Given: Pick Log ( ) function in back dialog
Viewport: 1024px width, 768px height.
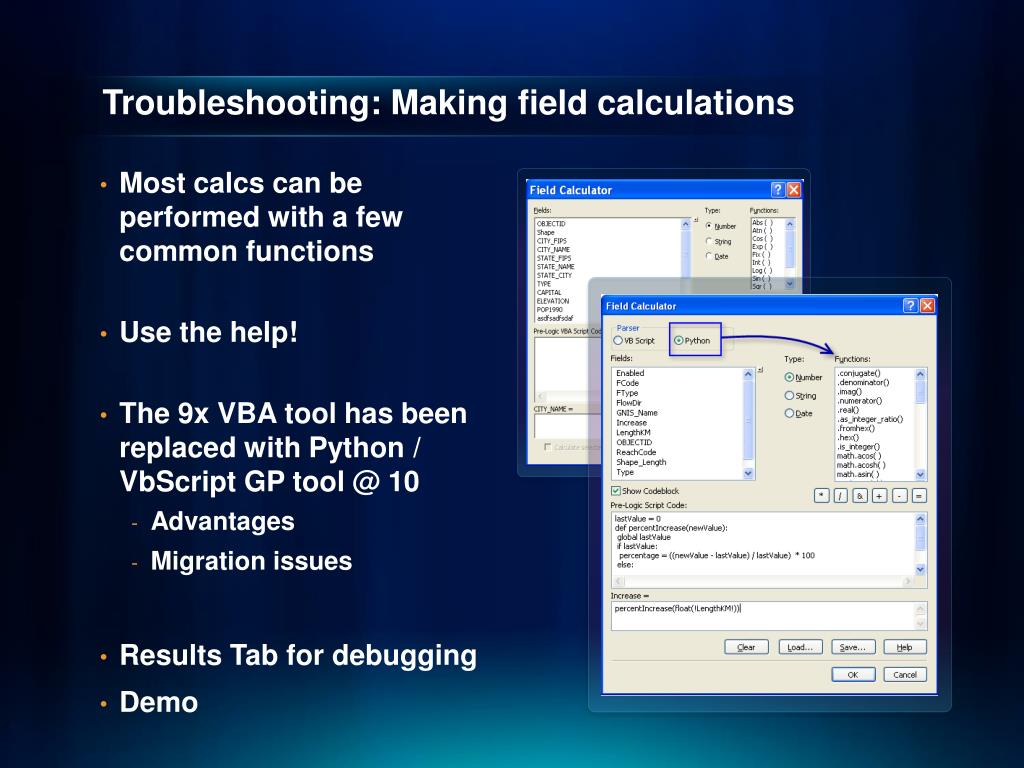Looking at the screenshot, I should 762,270.
